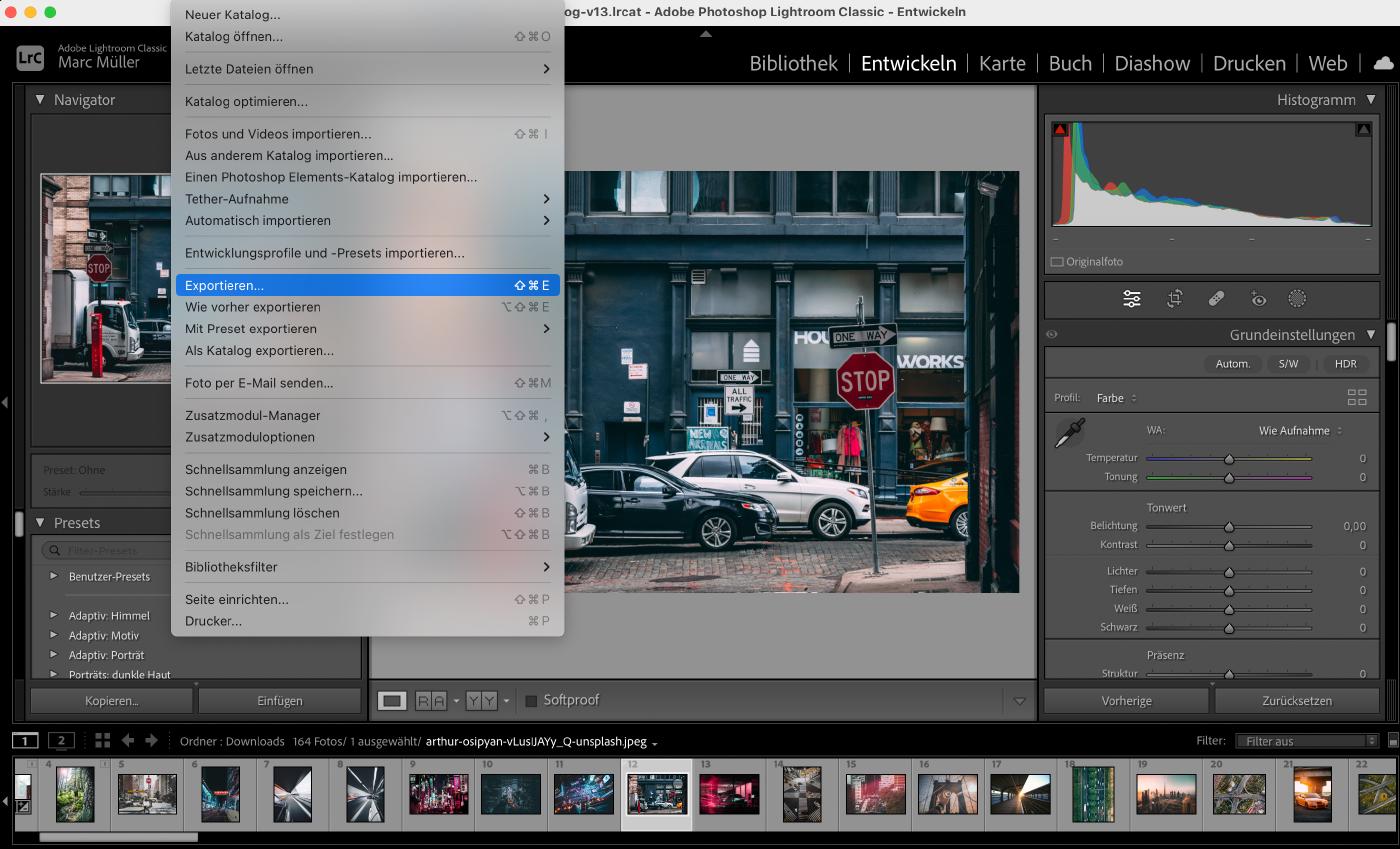Switch to the Bibliothek module
Viewport: 1400px width, 849px height.
tap(793, 63)
